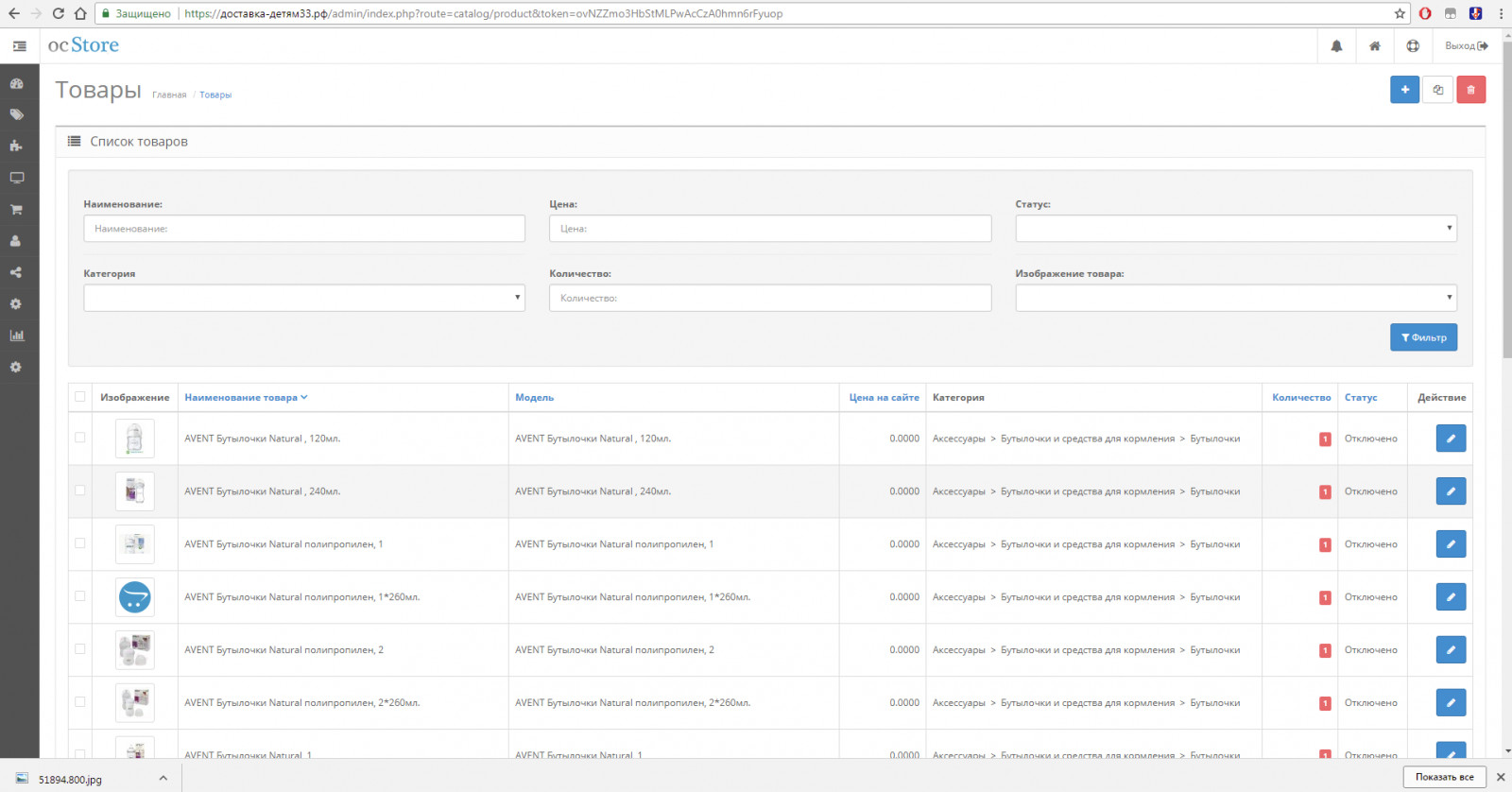Screen dimensions: 1512x792
Task: Edit AVENT Бутылочки Natural, 240мл. with pencil button
Action: pos(1452,491)
